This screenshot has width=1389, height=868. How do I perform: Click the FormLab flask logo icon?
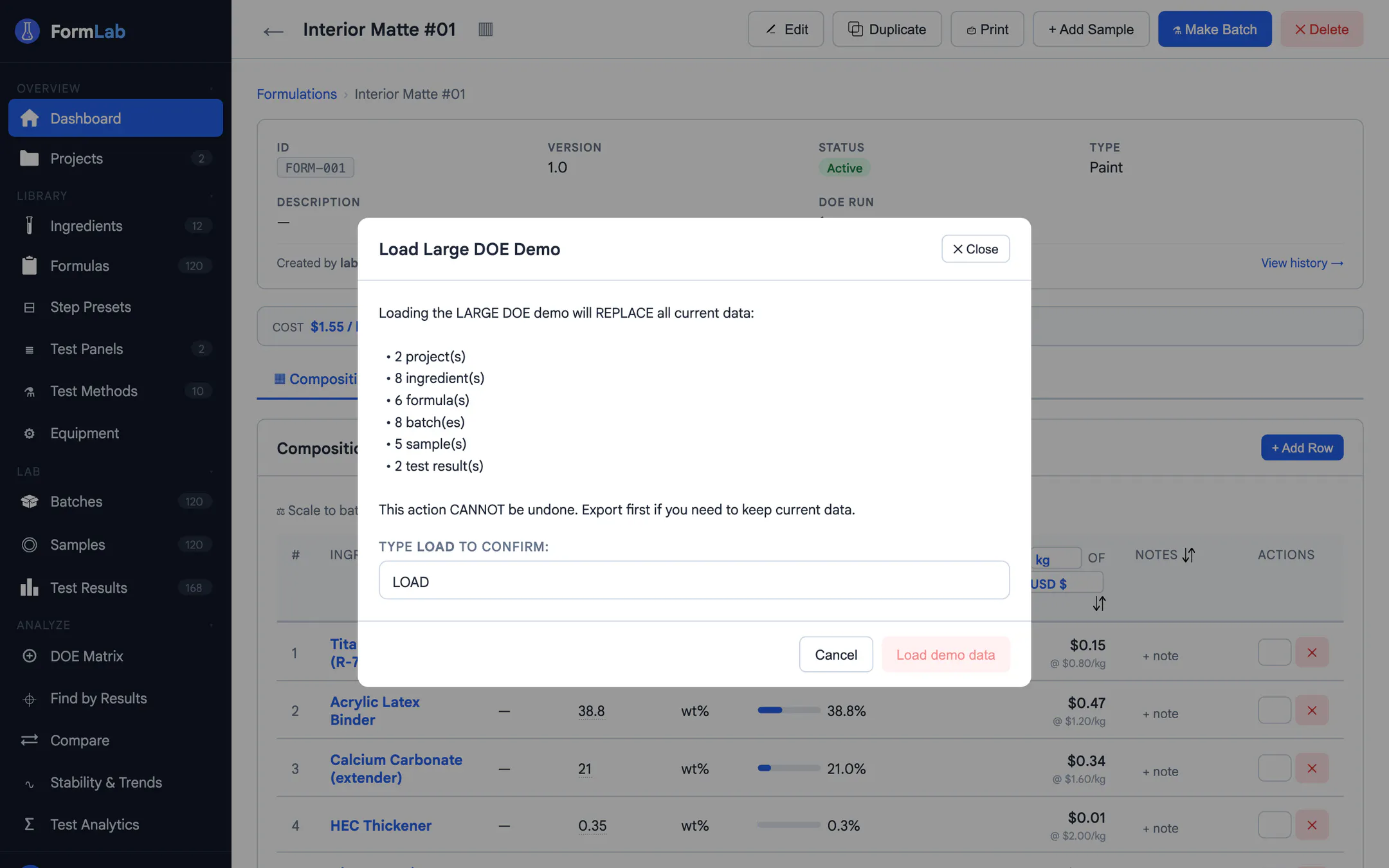coord(27,31)
